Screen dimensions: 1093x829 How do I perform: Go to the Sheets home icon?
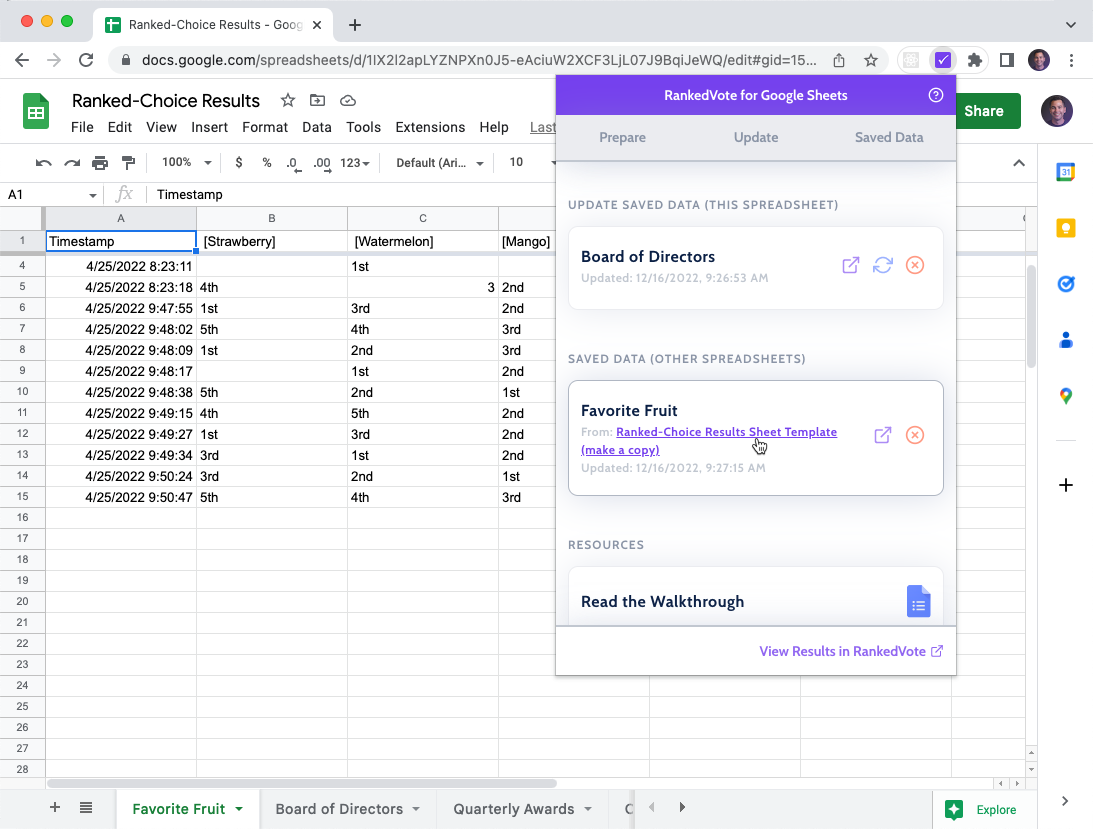36,112
